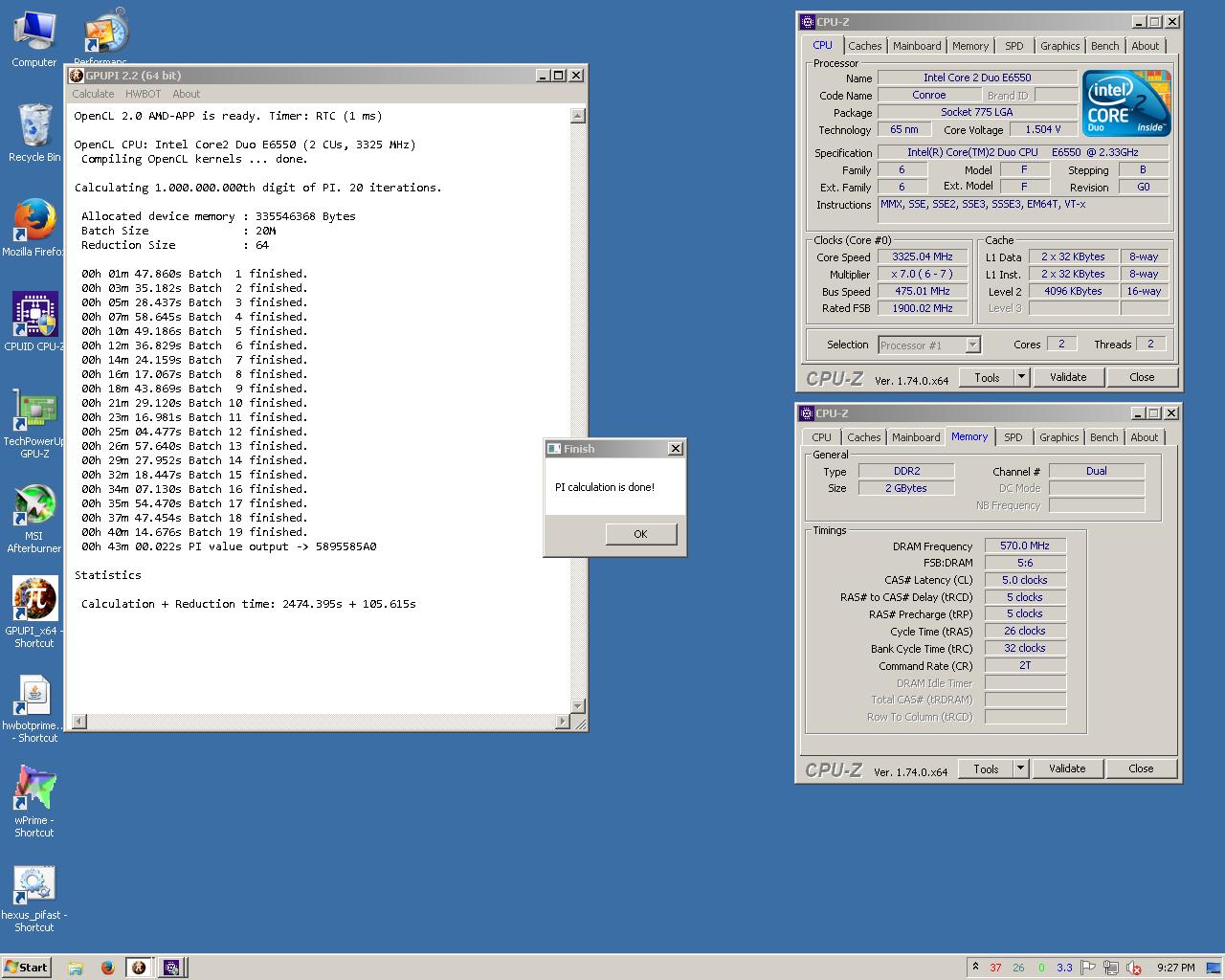Click the Action Center flag tray icon

[1087, 968]
